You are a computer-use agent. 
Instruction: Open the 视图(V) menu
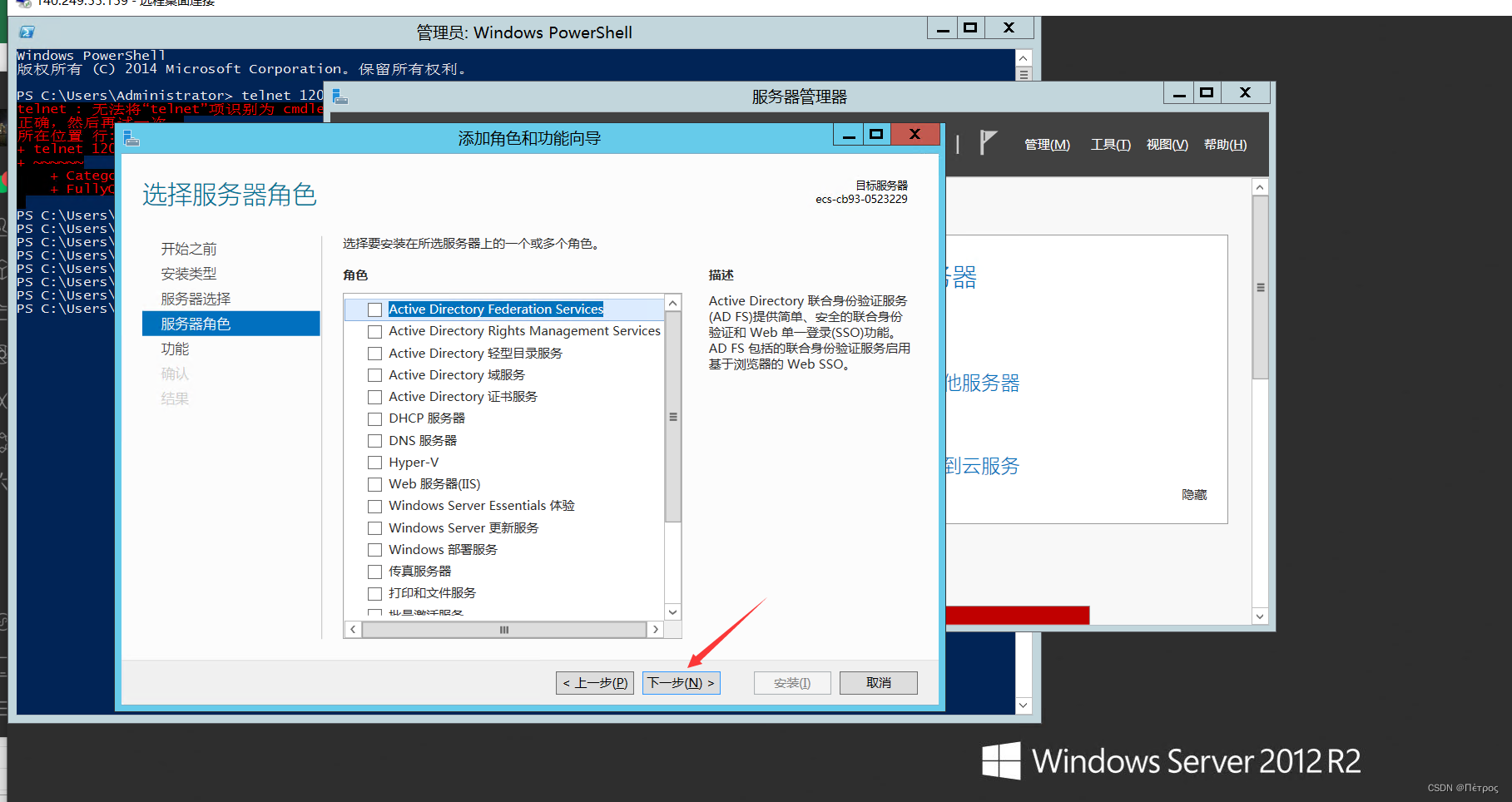1166,144
